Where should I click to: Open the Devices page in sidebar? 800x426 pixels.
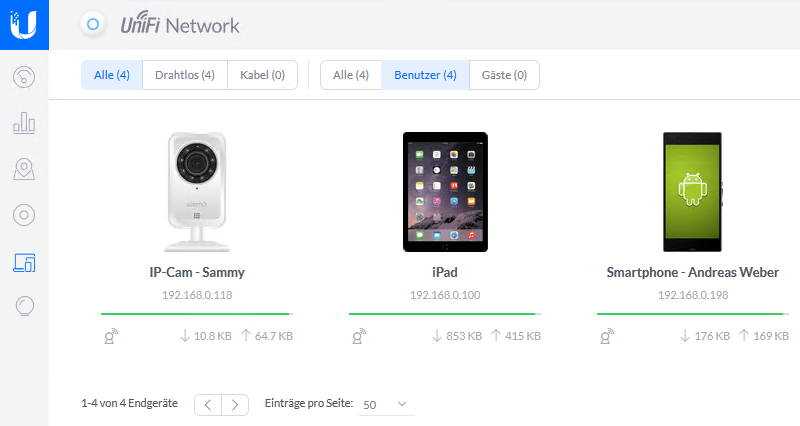tap(24, 215)
